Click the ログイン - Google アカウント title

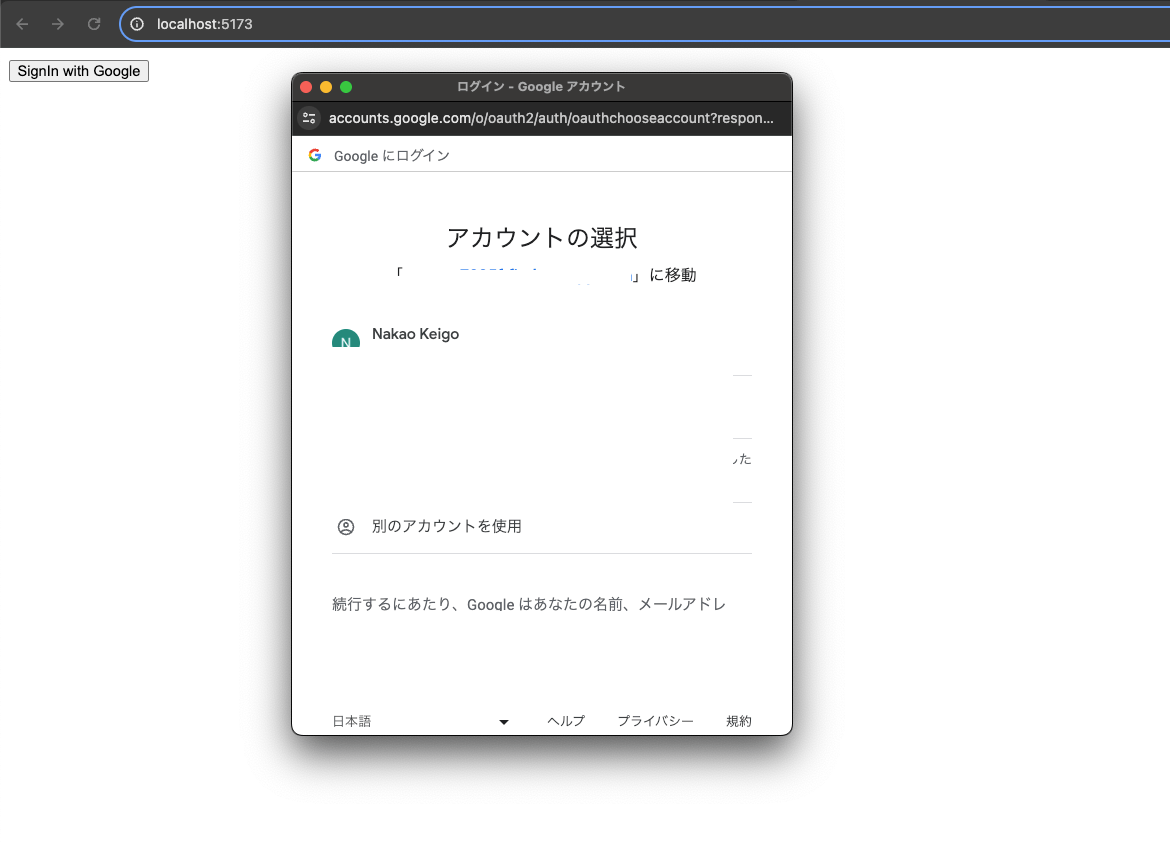click(x=541, y=87)
